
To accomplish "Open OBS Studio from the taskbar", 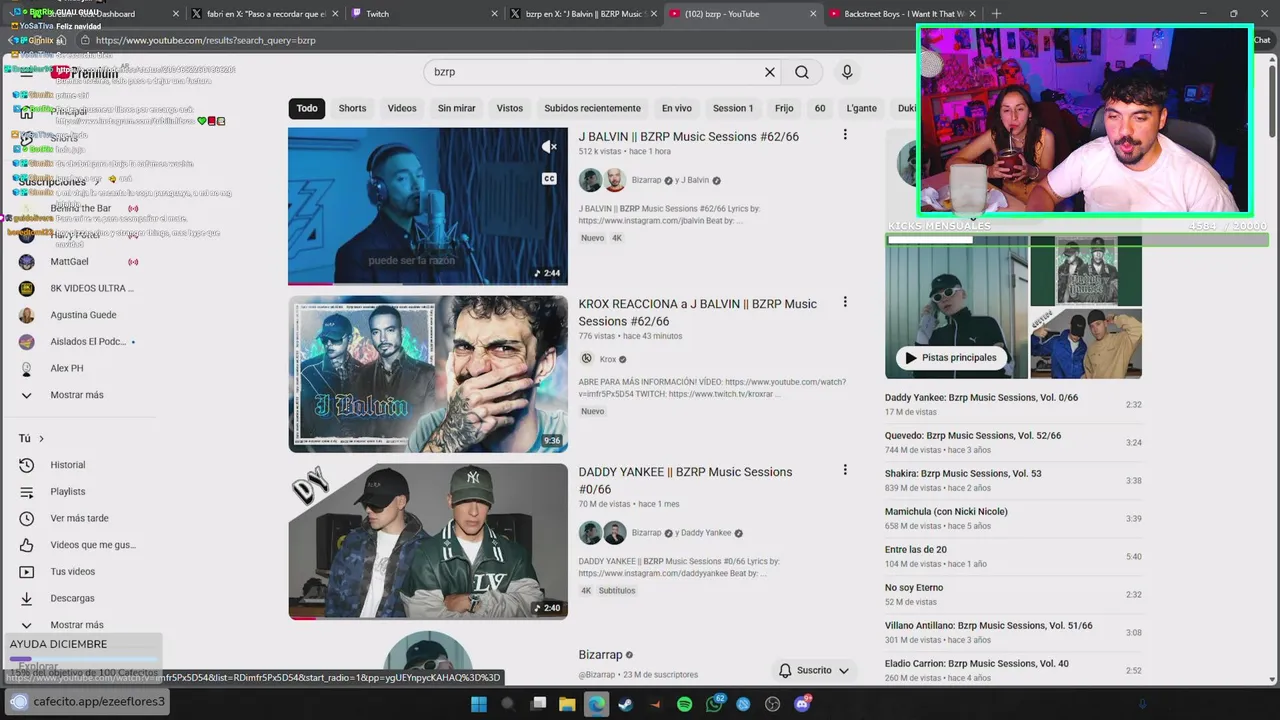I will (773, 704).
